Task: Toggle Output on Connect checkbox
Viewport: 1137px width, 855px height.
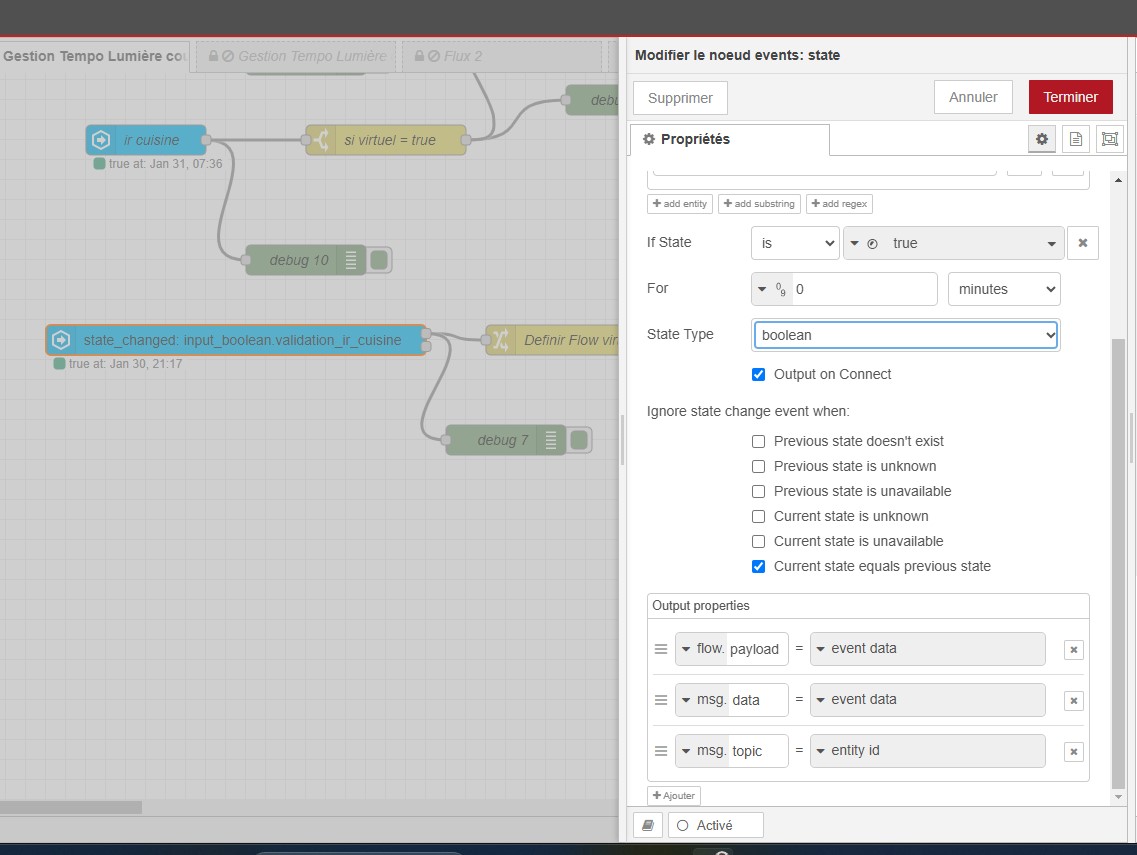Action: (758, 374)
